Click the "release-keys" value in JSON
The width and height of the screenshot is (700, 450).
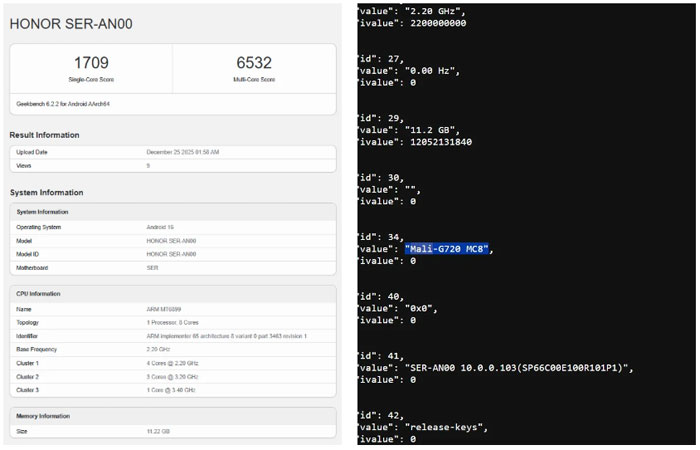(x=445, y=427)
